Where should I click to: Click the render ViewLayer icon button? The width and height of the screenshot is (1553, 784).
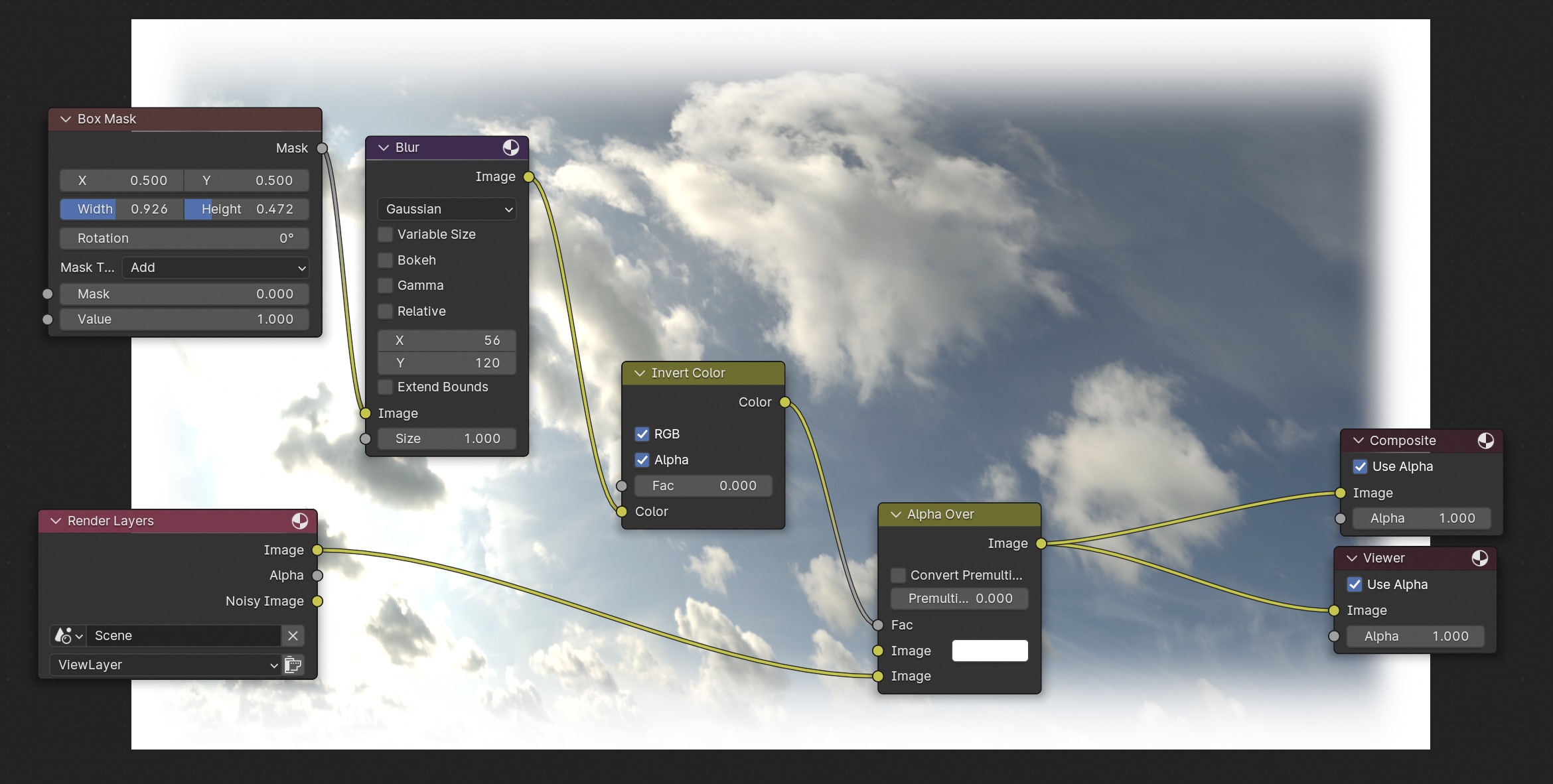tap(293, 665)
